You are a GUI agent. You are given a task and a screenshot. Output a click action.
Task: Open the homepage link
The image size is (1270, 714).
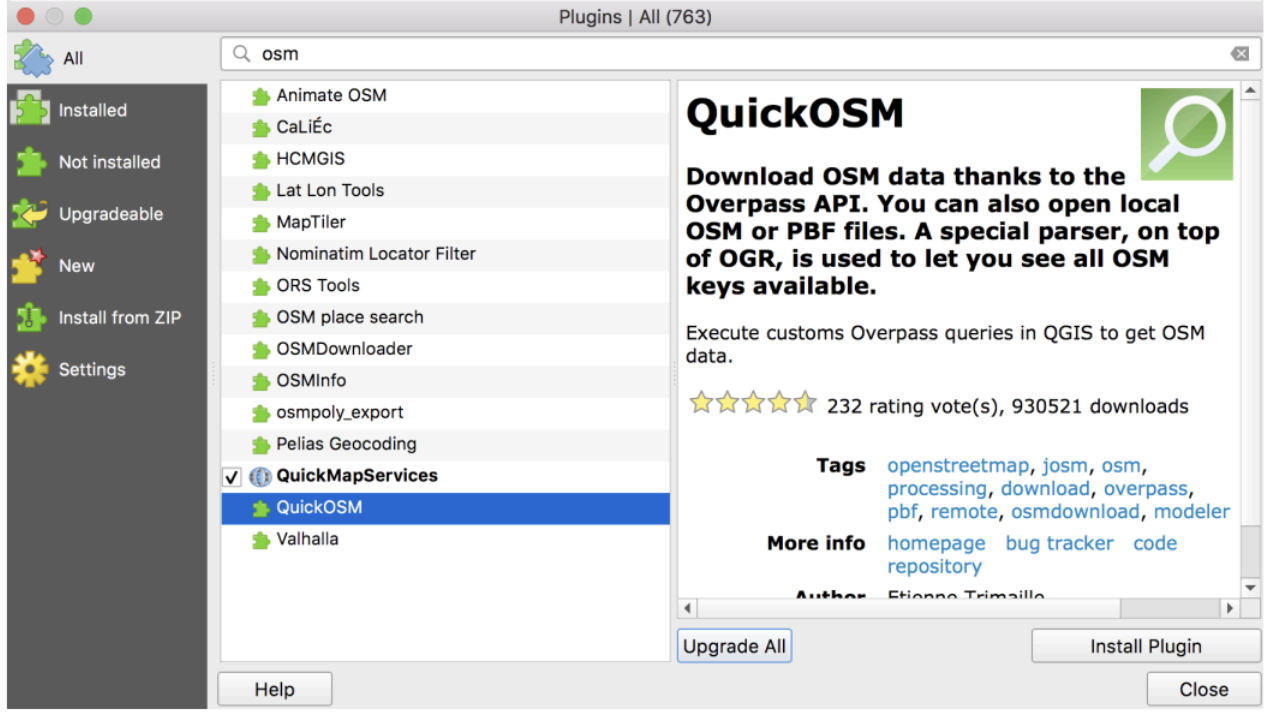pos(936,543)
